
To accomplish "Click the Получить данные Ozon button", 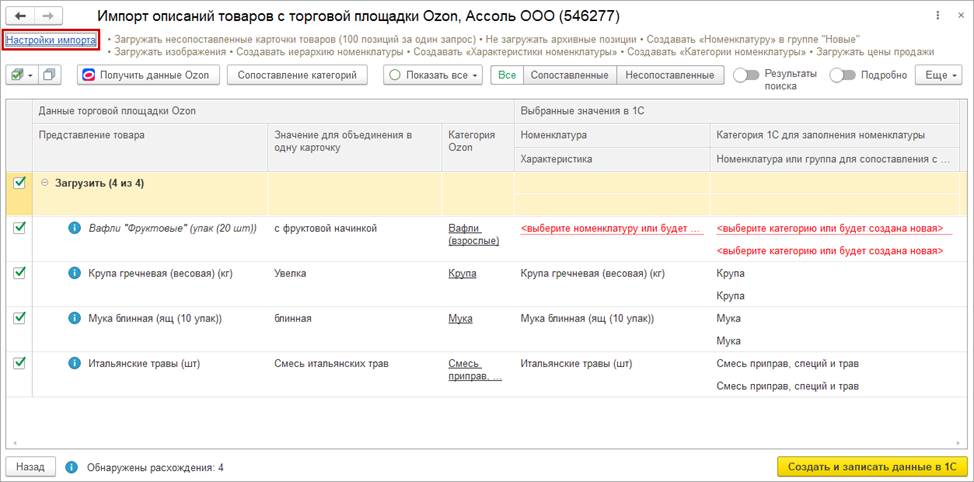I will [x=147, y=75].
